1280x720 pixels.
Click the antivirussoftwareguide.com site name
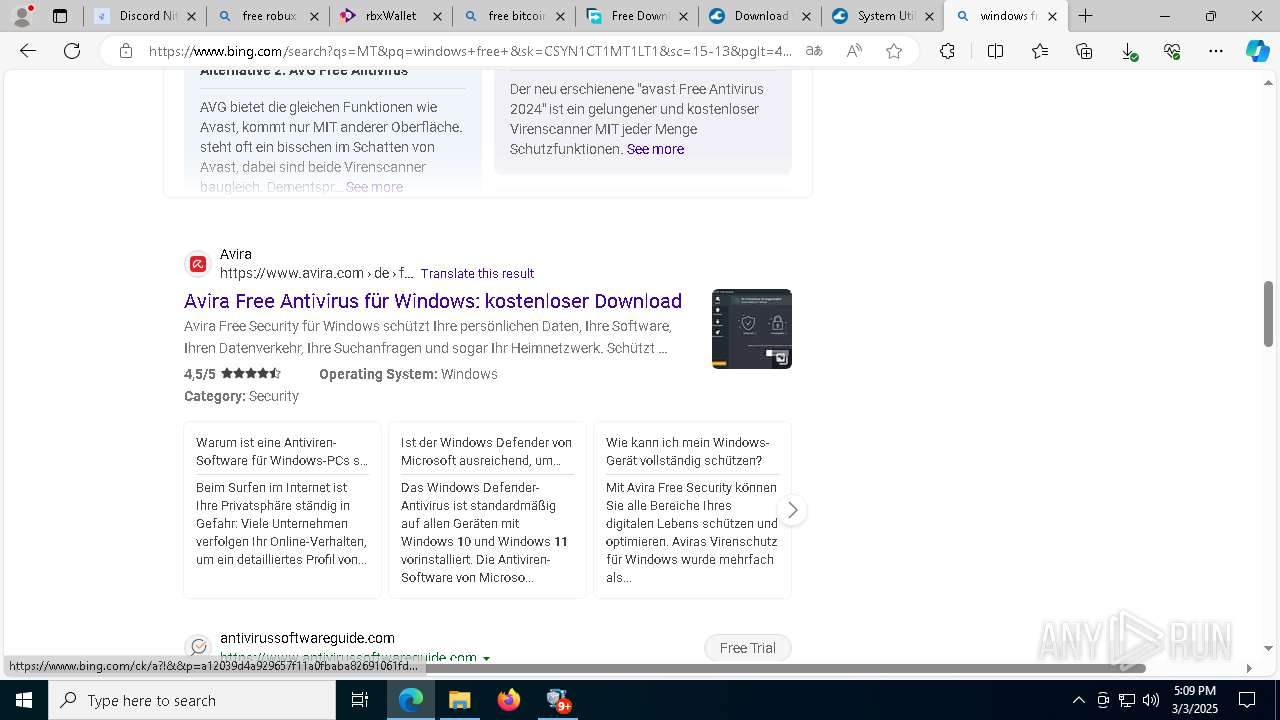pos(307,638)
